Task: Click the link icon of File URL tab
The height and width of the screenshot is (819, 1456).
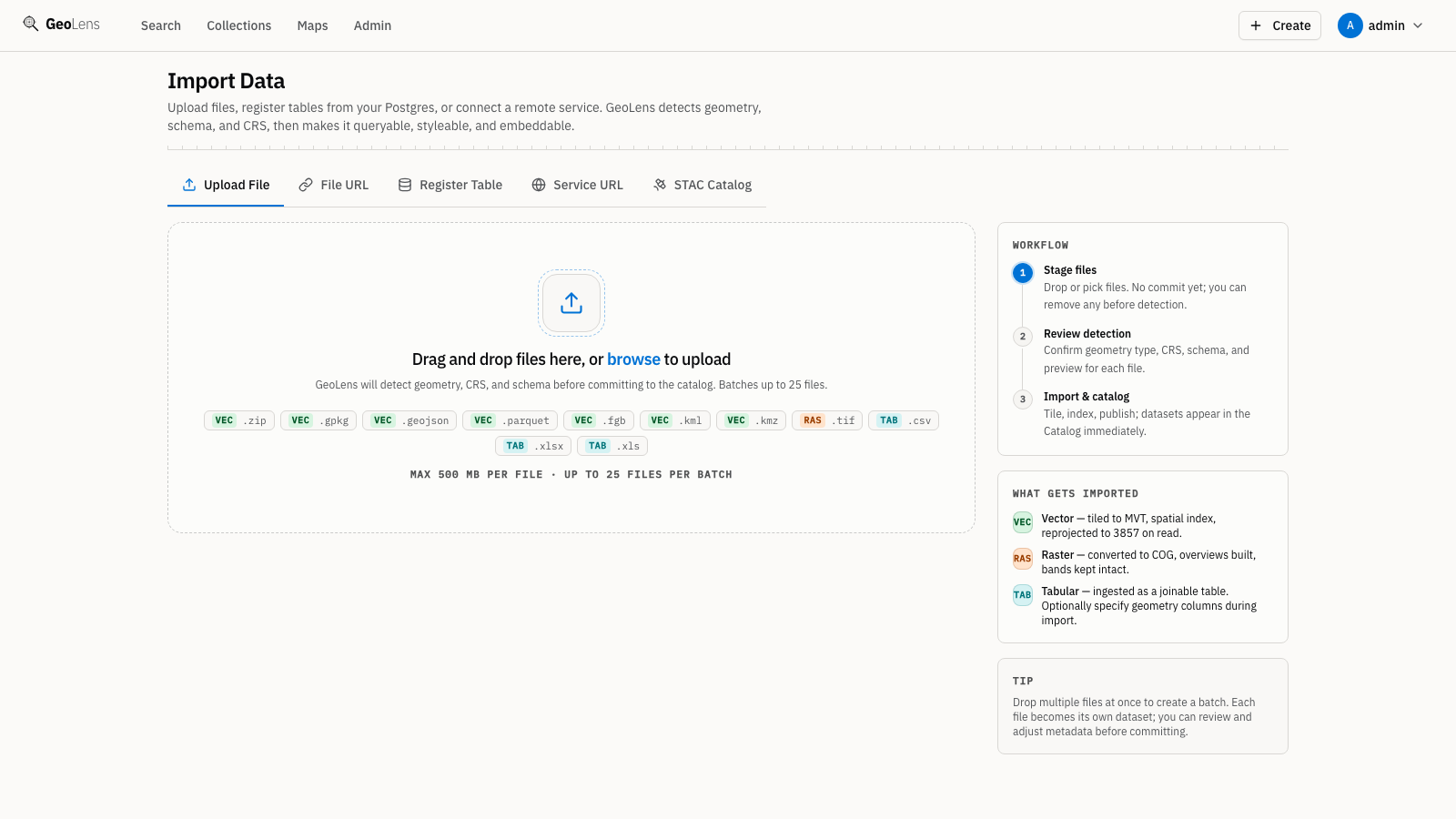Action: point(306,185)
